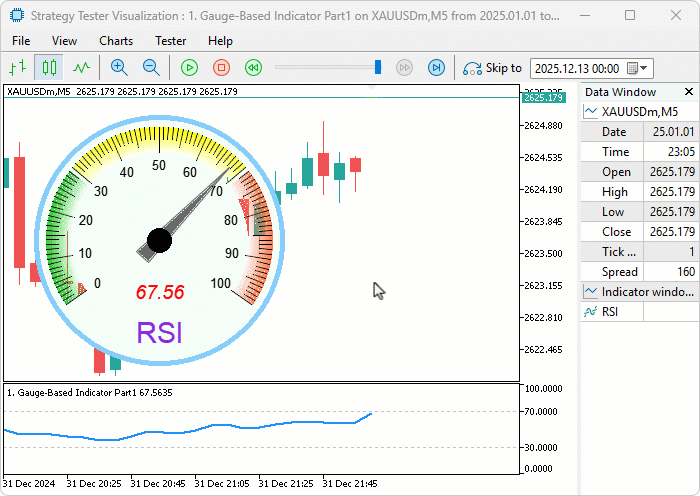Click the Time value 23:05

(x=681, y=152)
